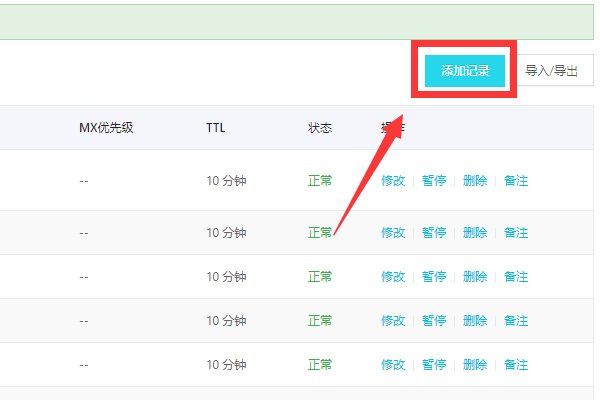Screen dimensions: 600x400
Task: Click 删除 in the second record row
Action: point(475,233)
